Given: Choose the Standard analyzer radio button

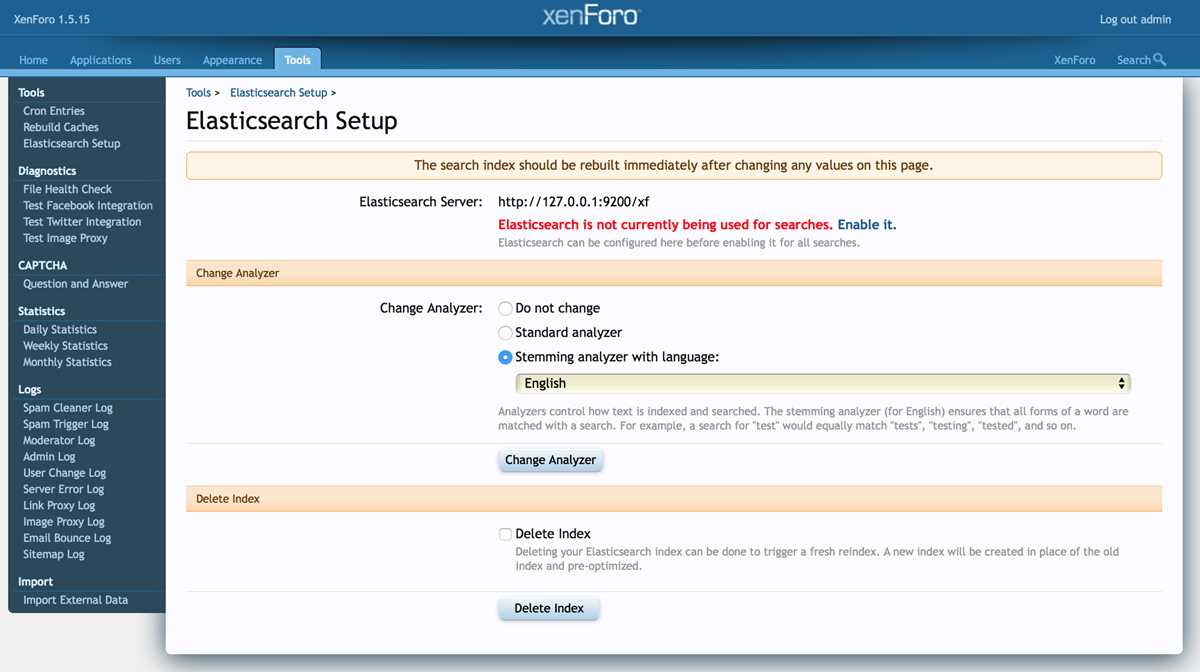Looking at the screenshot, I should point(505,333).
